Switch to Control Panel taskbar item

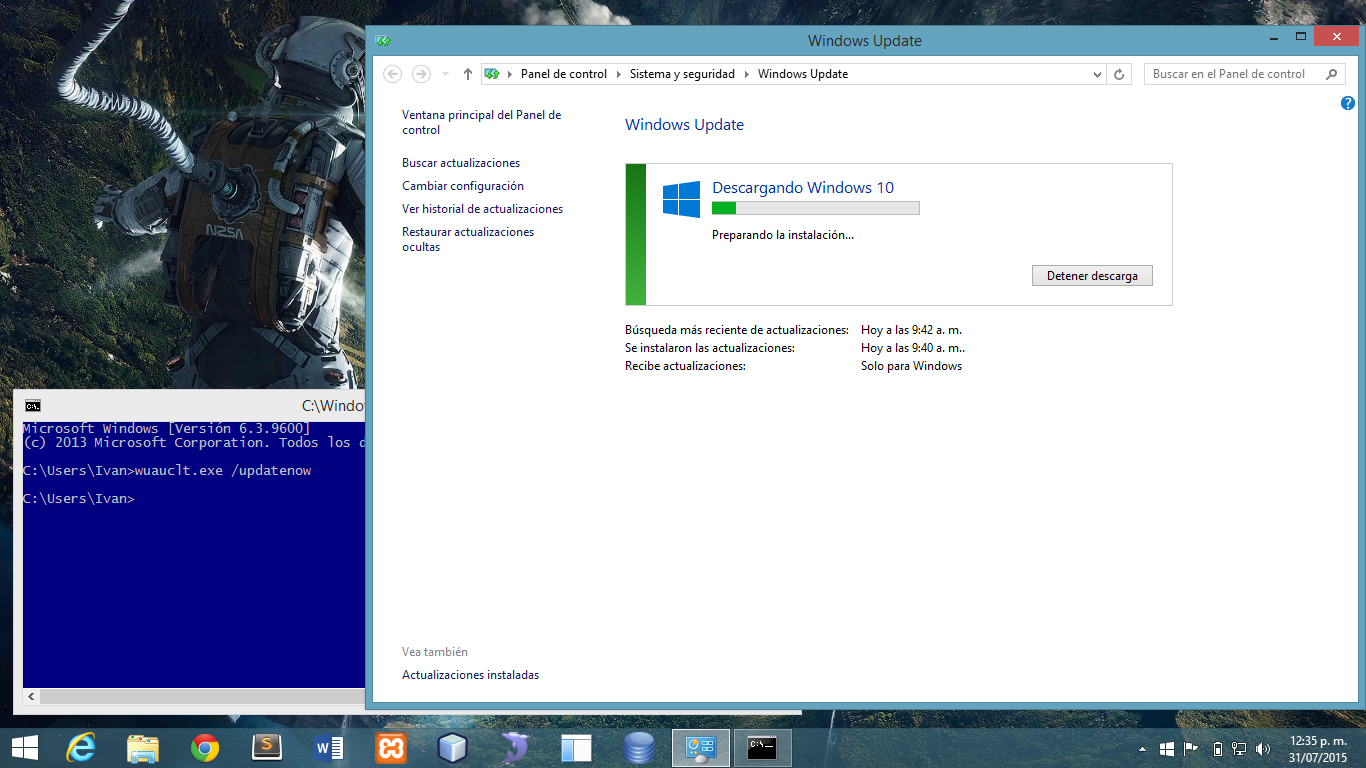click(x=701, y=748)
